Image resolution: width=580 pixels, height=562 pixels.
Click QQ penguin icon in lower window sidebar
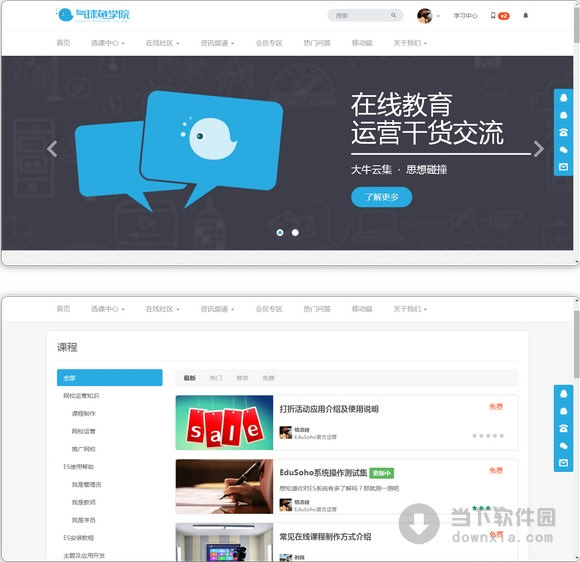[x=563, y=394]
